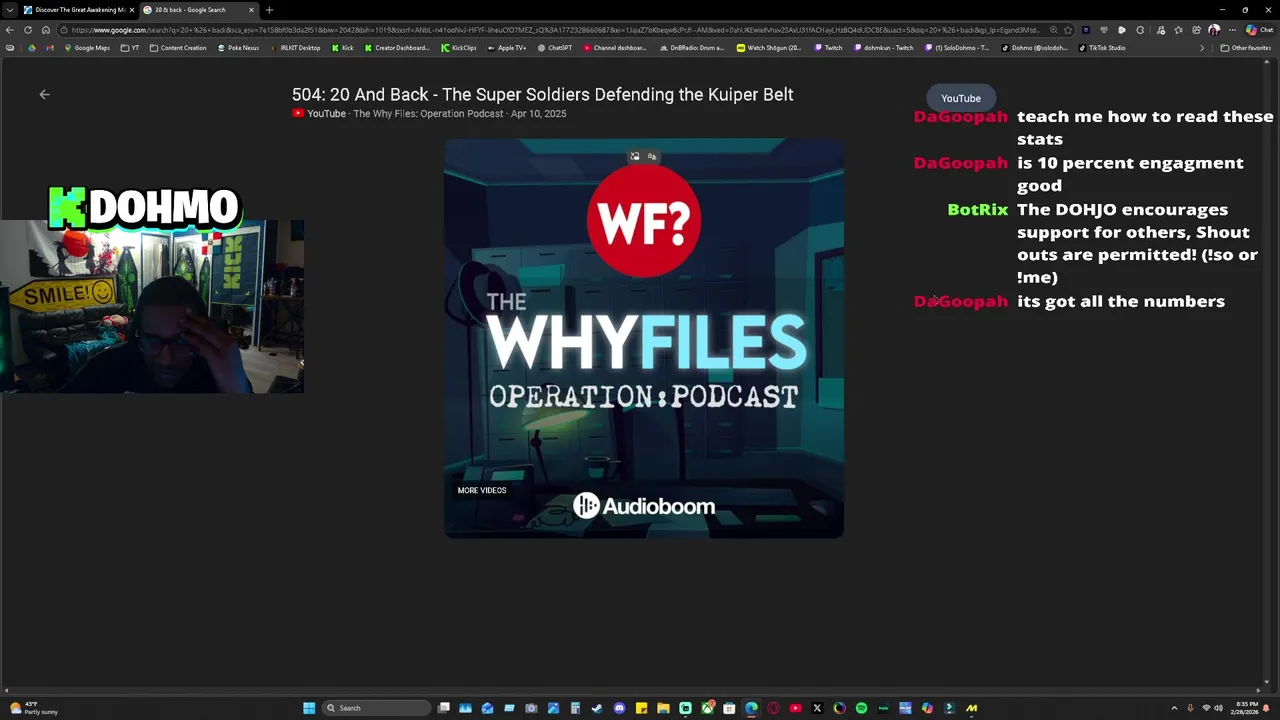Open the Google Maps bookmark
Screen dimensions: 1280x720
click(87, 48)
